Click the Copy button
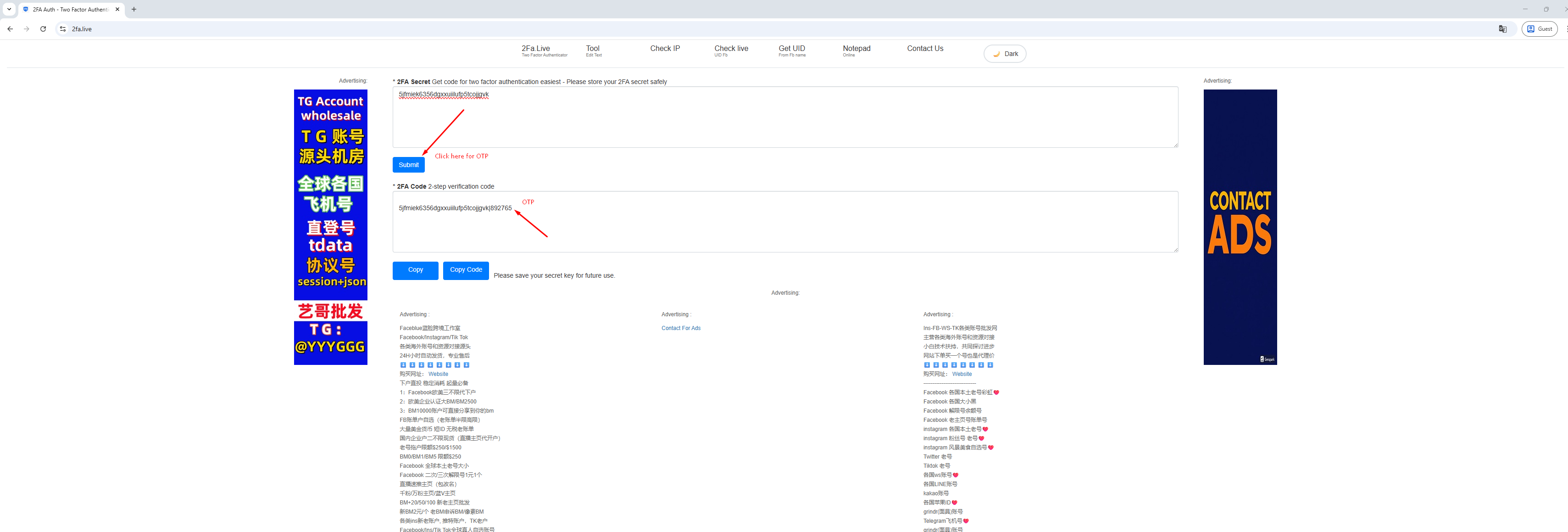The width and height of the screenshot is (1568, 532). (415, 270)
